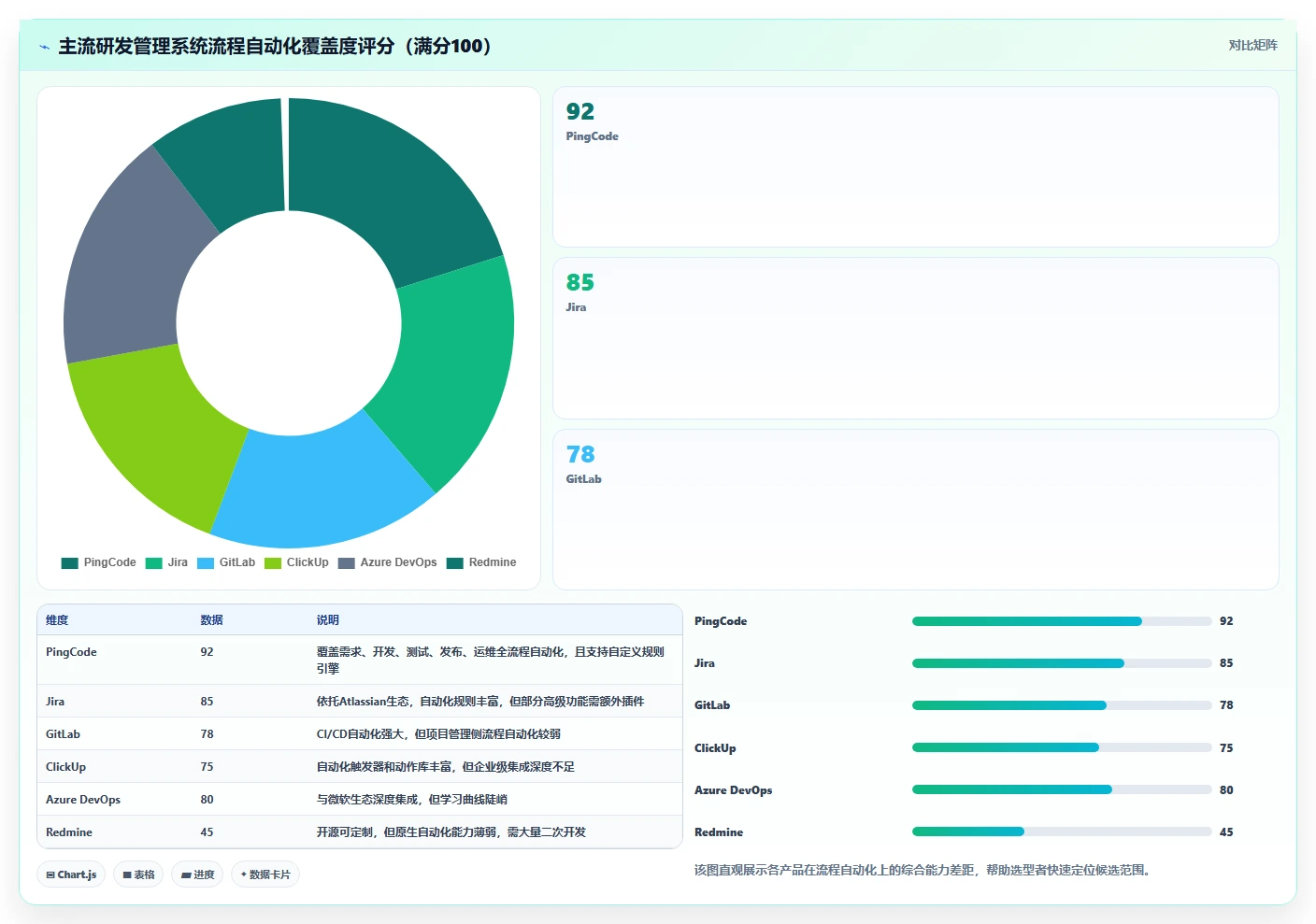Image resolution: width=1316 pixels, height=924 pixels.
Task: Open the Jira 85 score card
Action: tap(916, 338)
